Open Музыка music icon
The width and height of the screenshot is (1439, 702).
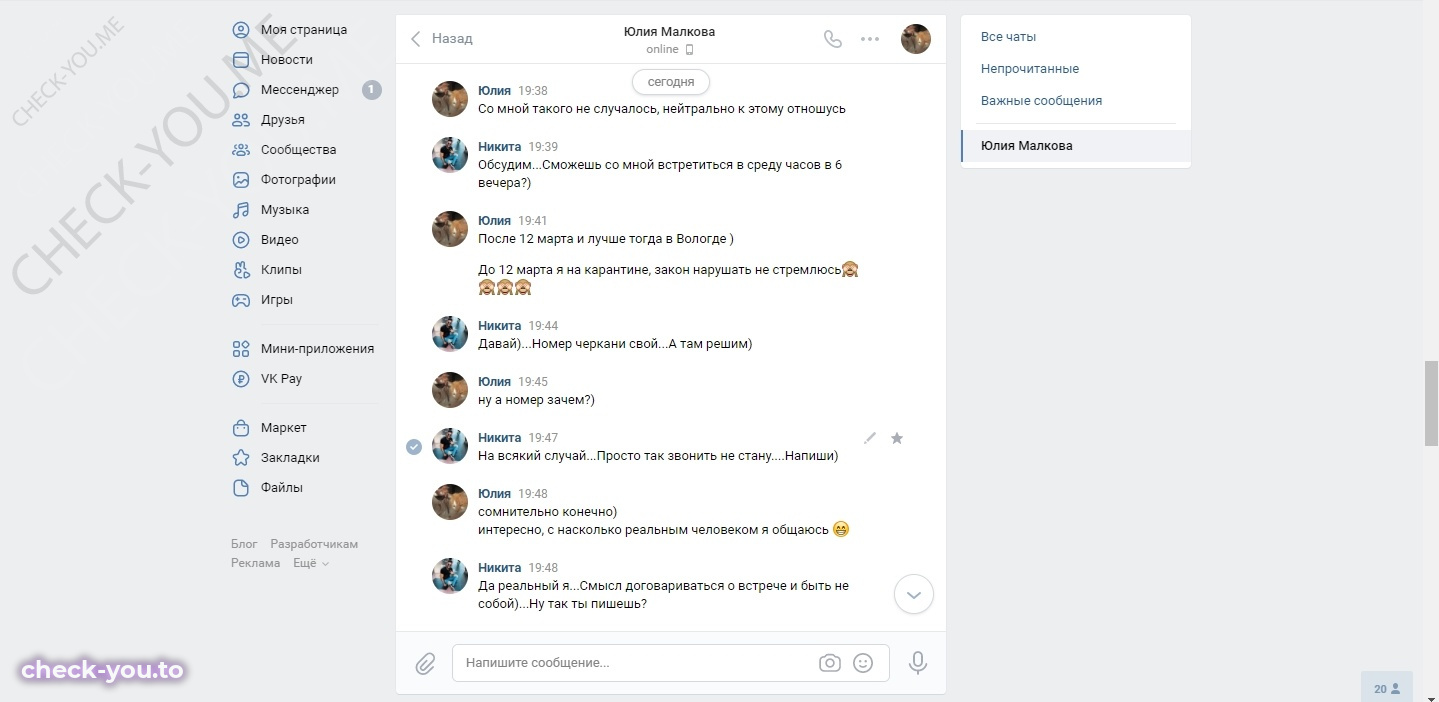click(x=241, y=210)
